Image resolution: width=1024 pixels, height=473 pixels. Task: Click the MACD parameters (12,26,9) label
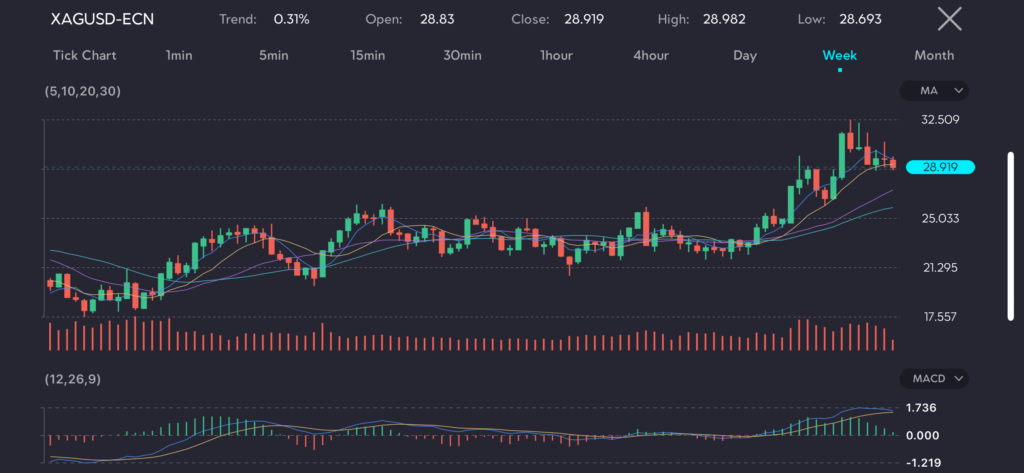(73, 379)
